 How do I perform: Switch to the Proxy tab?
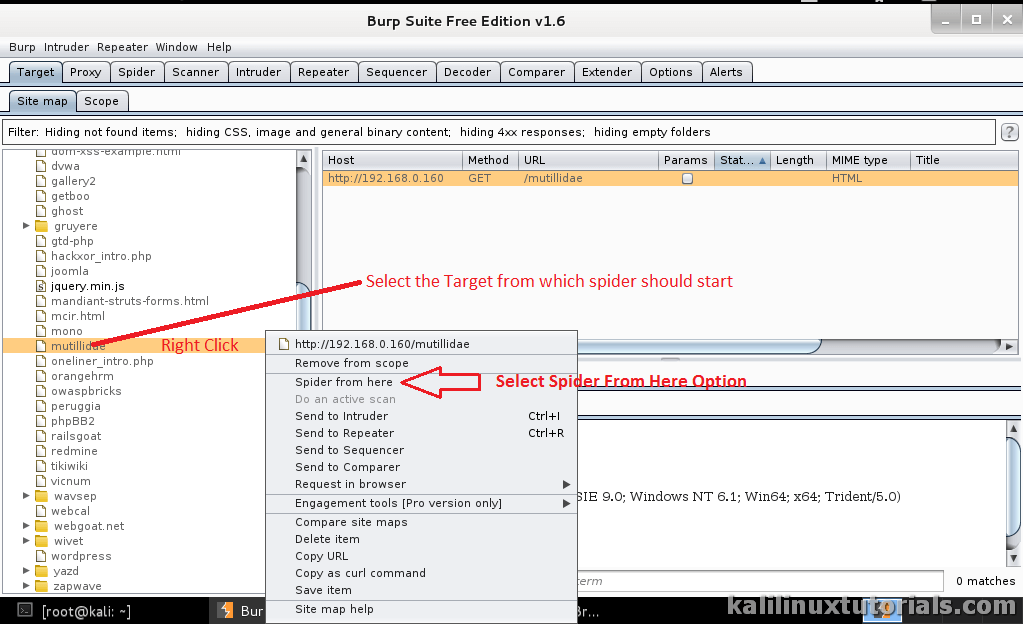click(85, 71)
